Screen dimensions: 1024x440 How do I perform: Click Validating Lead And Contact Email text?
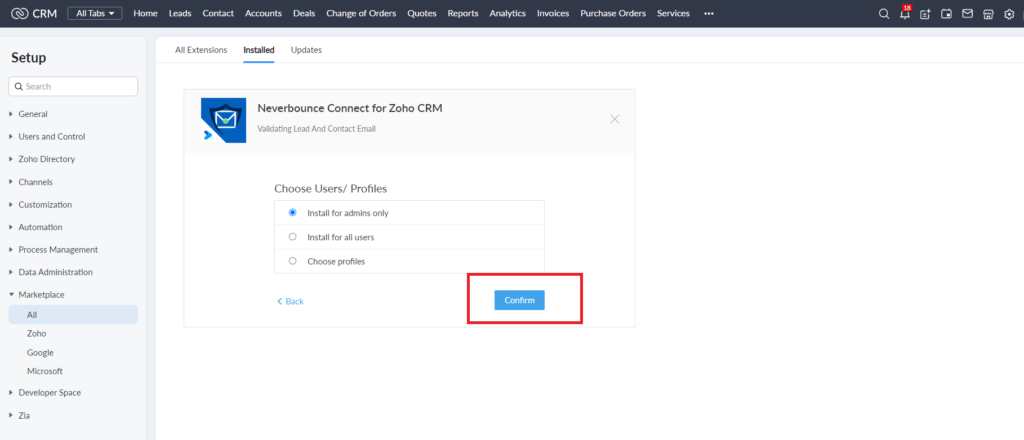(316, 129)
